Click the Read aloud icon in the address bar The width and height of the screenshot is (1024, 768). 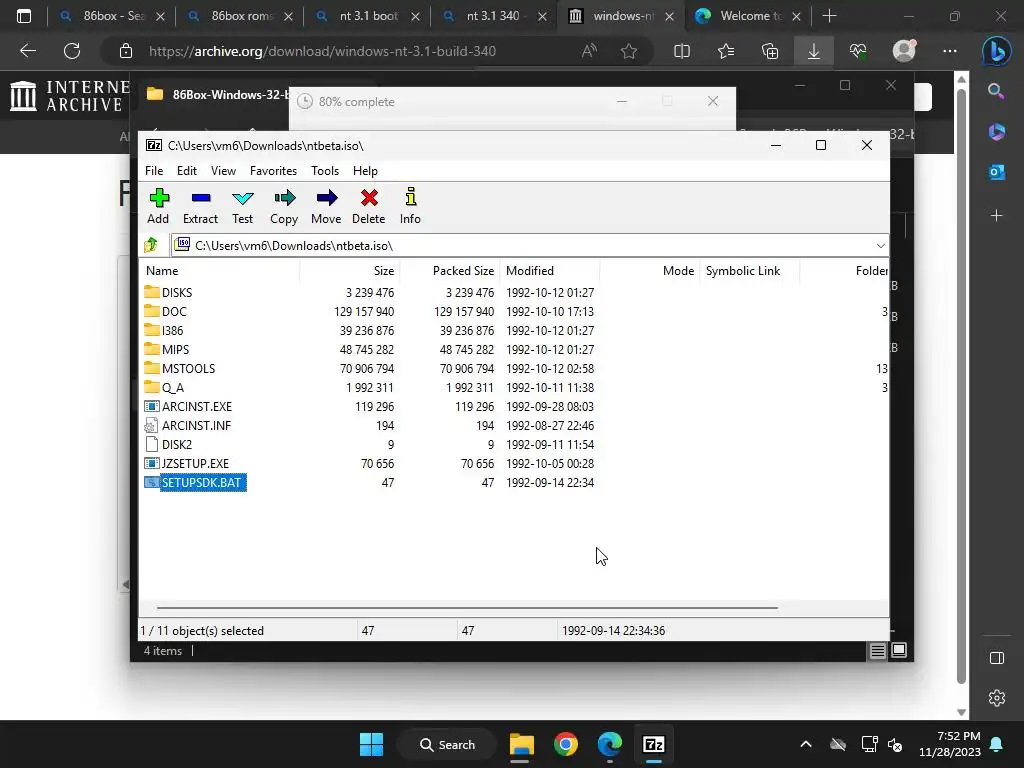pyautogui.click(x=589, y=51)
